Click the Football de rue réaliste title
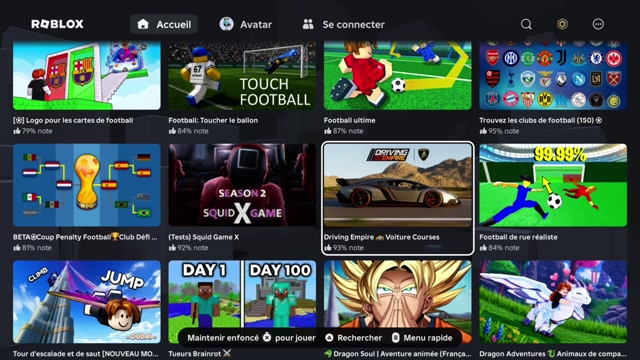Screen dimensions: 640x360 pyautogui.click(x=518, y=237)
